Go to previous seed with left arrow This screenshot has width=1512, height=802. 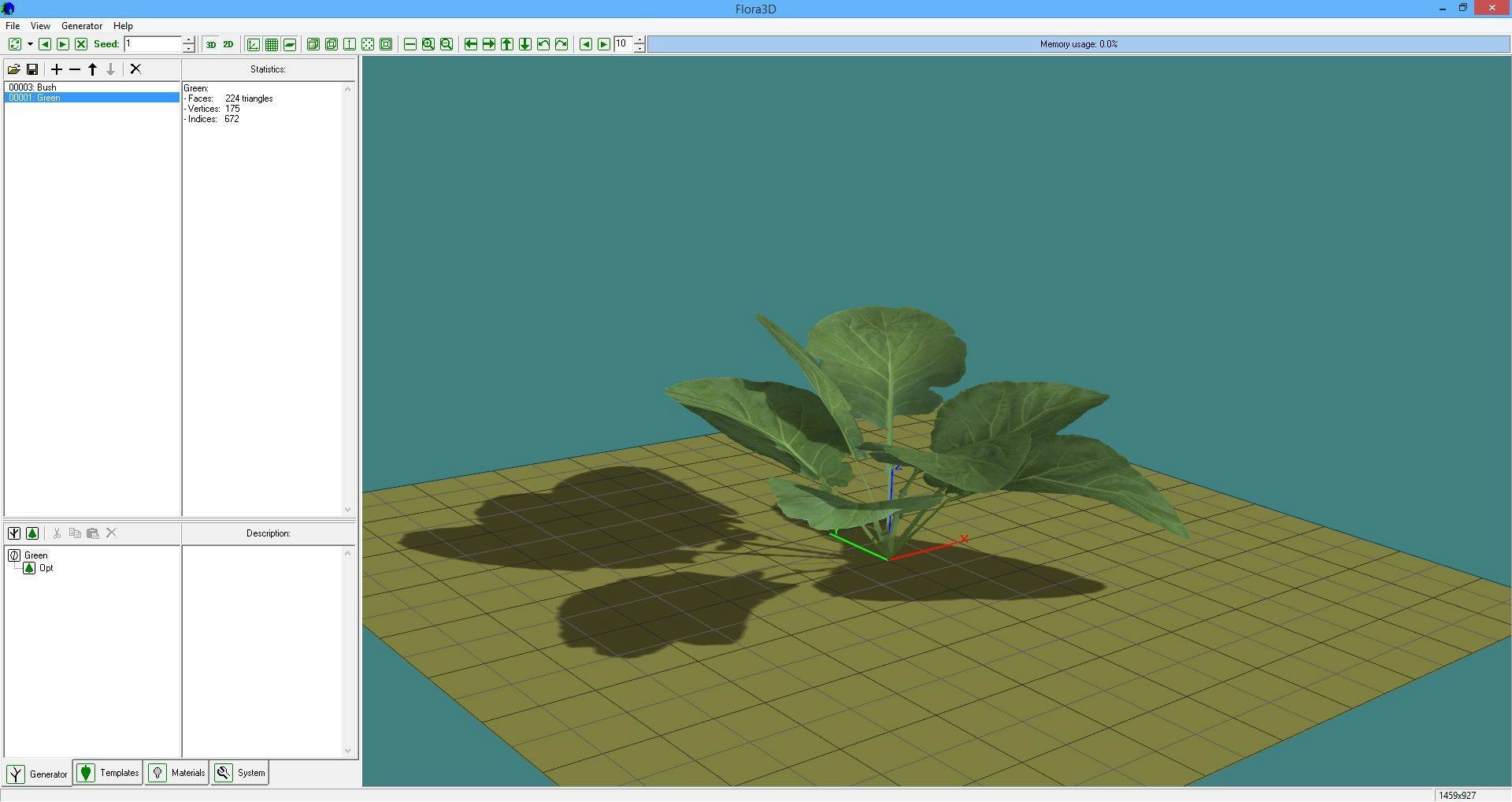45,44
